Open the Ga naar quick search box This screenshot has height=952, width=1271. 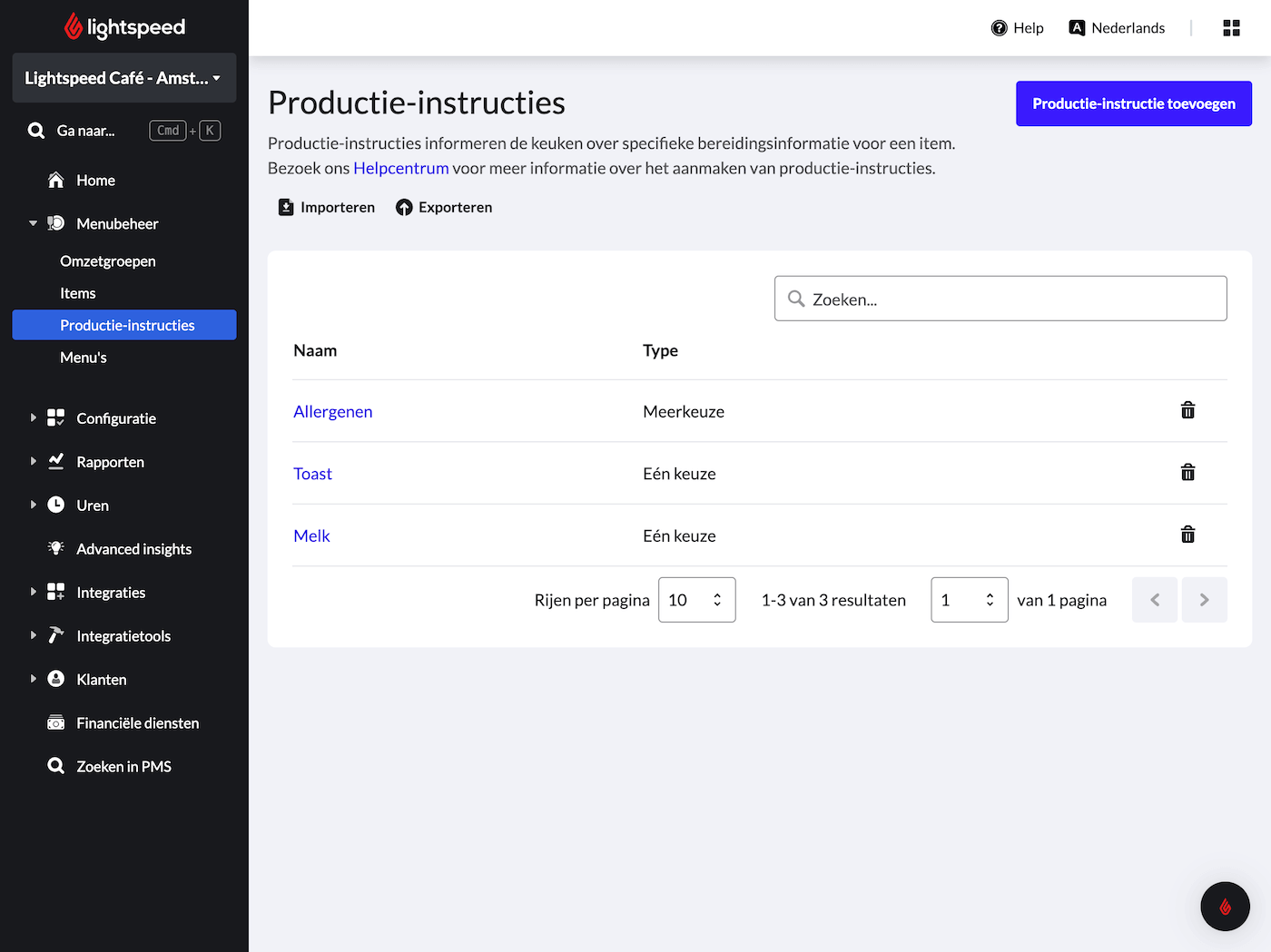(124, 131)
